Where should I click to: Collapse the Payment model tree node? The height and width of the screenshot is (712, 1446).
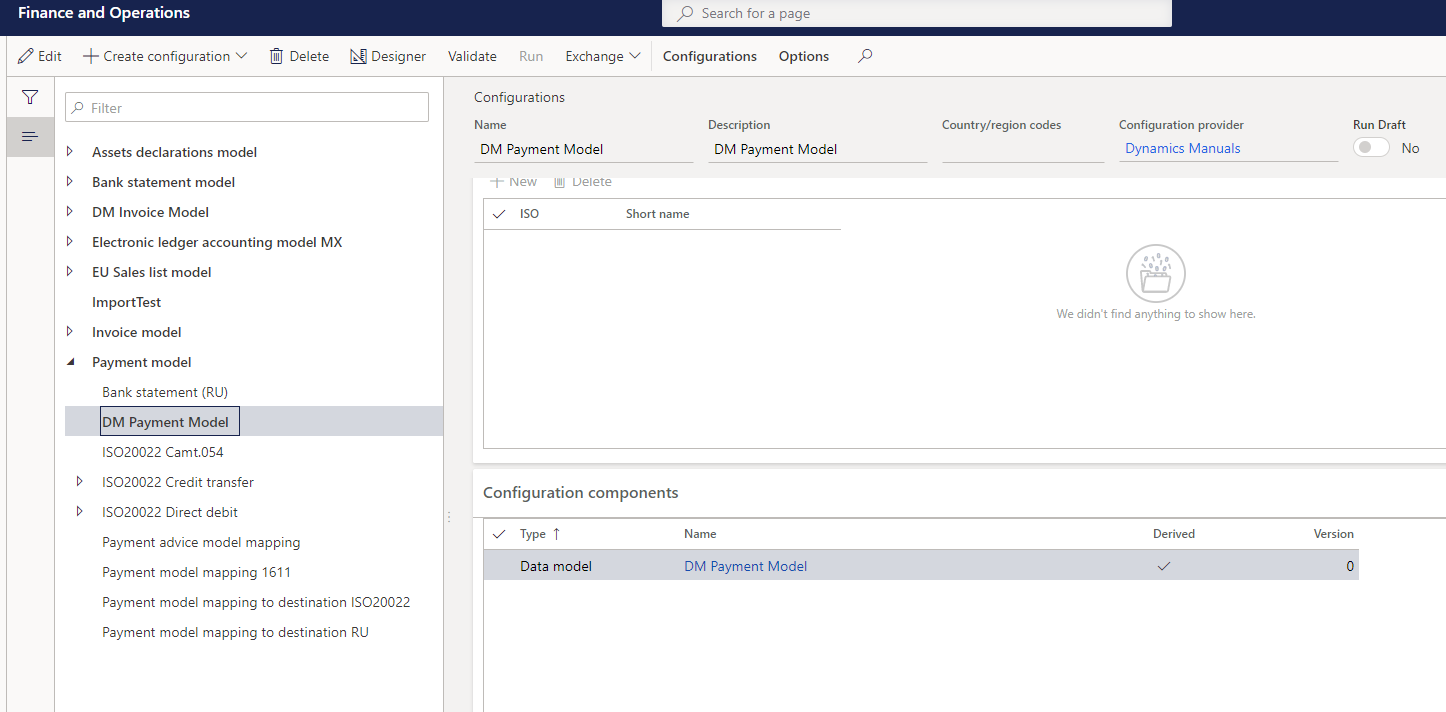pos(69,361)
